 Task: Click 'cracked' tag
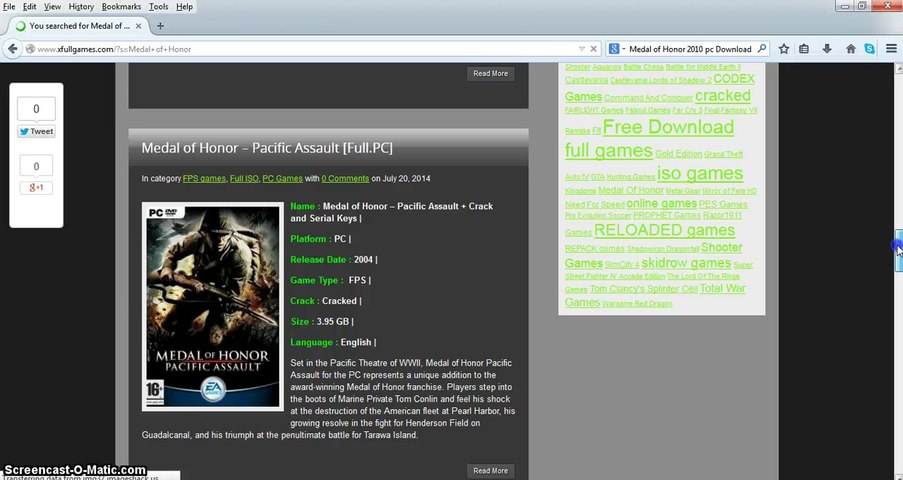[x=723, y=96]
